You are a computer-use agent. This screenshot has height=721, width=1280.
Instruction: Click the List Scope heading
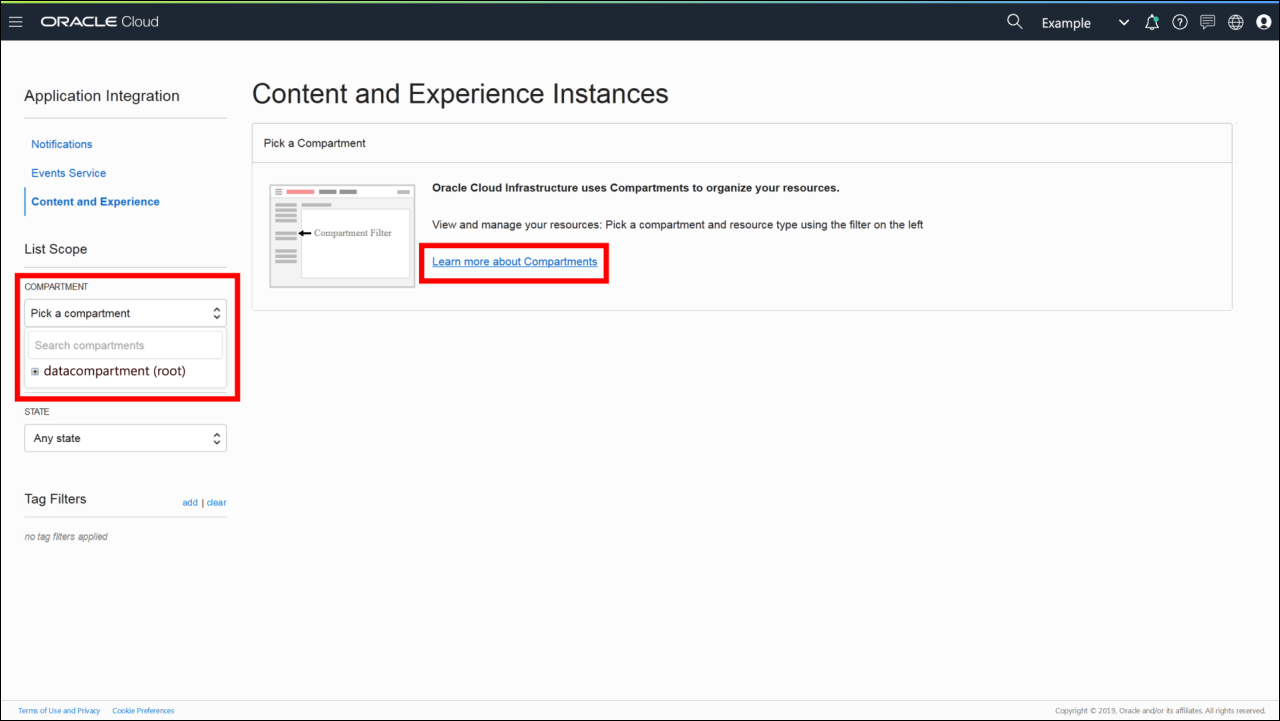tap(56, 249)
